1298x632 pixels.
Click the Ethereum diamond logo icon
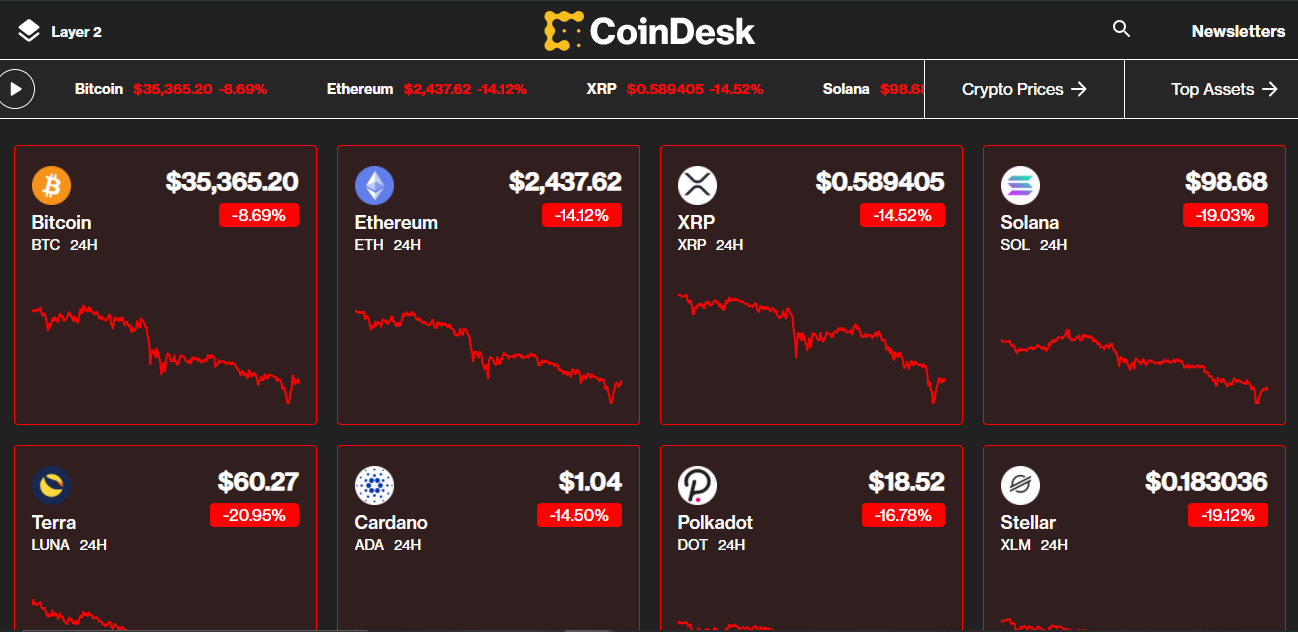point(374,185)
